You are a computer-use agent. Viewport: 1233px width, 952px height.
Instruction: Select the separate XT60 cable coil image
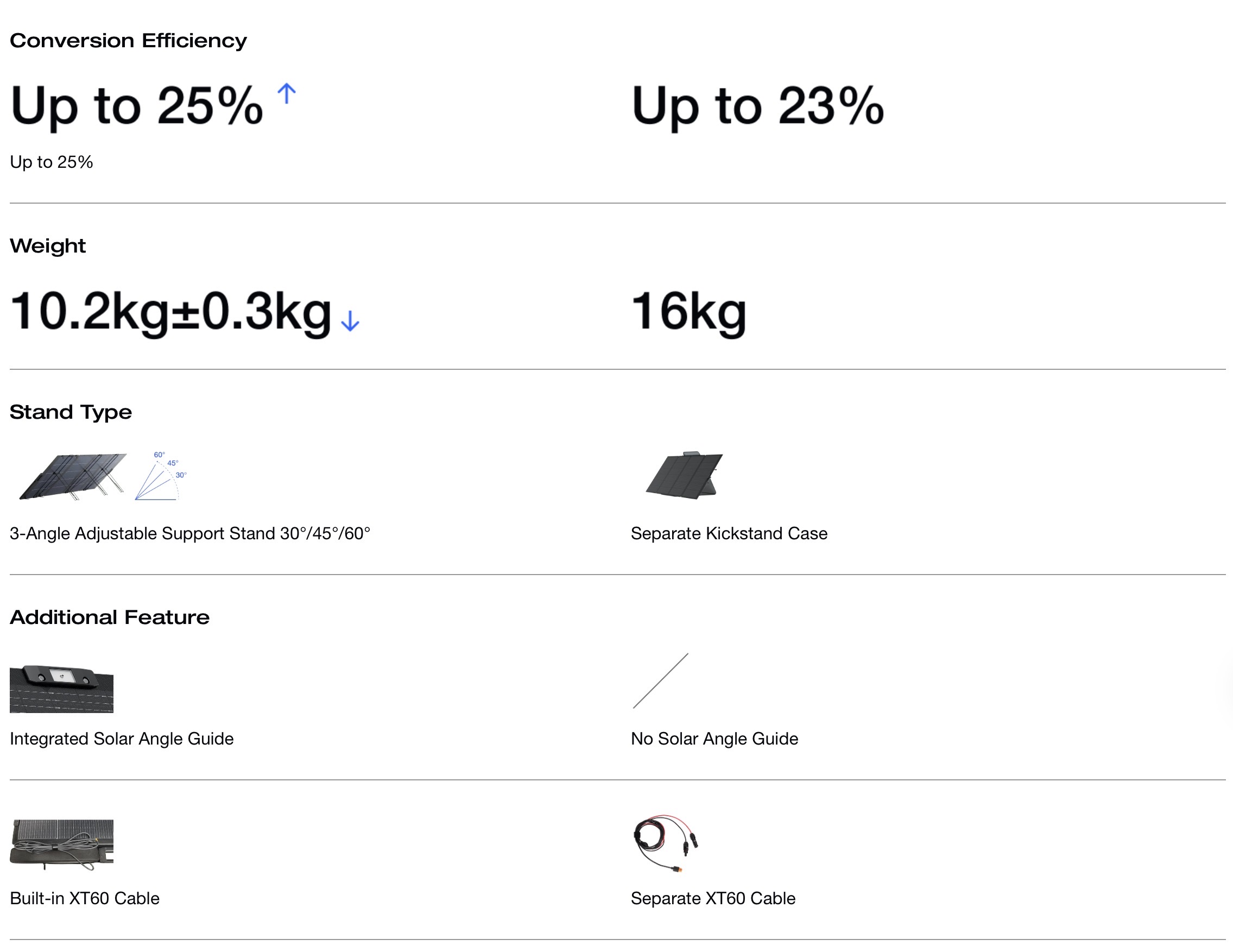tap(665, 842)
